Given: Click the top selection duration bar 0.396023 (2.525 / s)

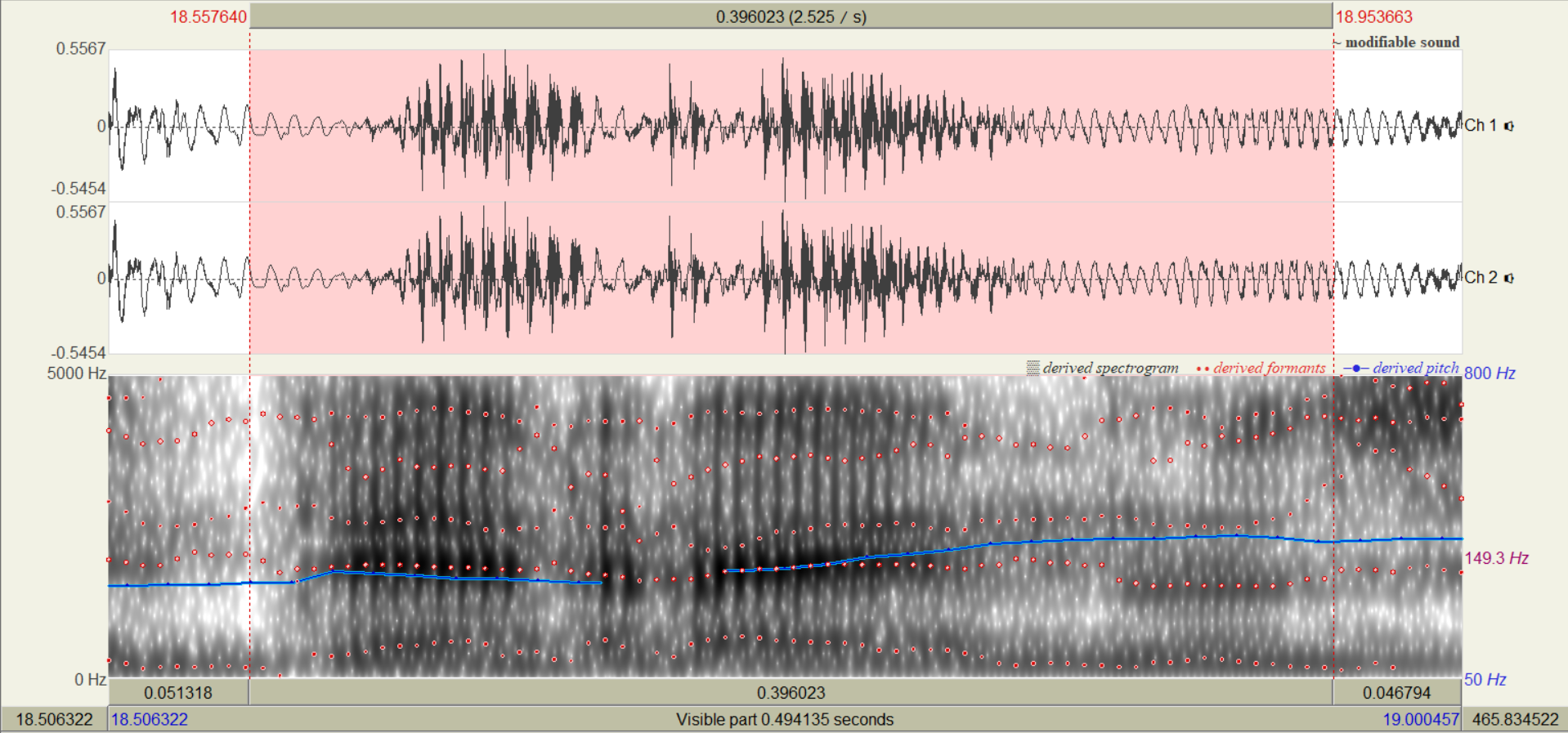Looking at the screenshot, I should point(791,16).
